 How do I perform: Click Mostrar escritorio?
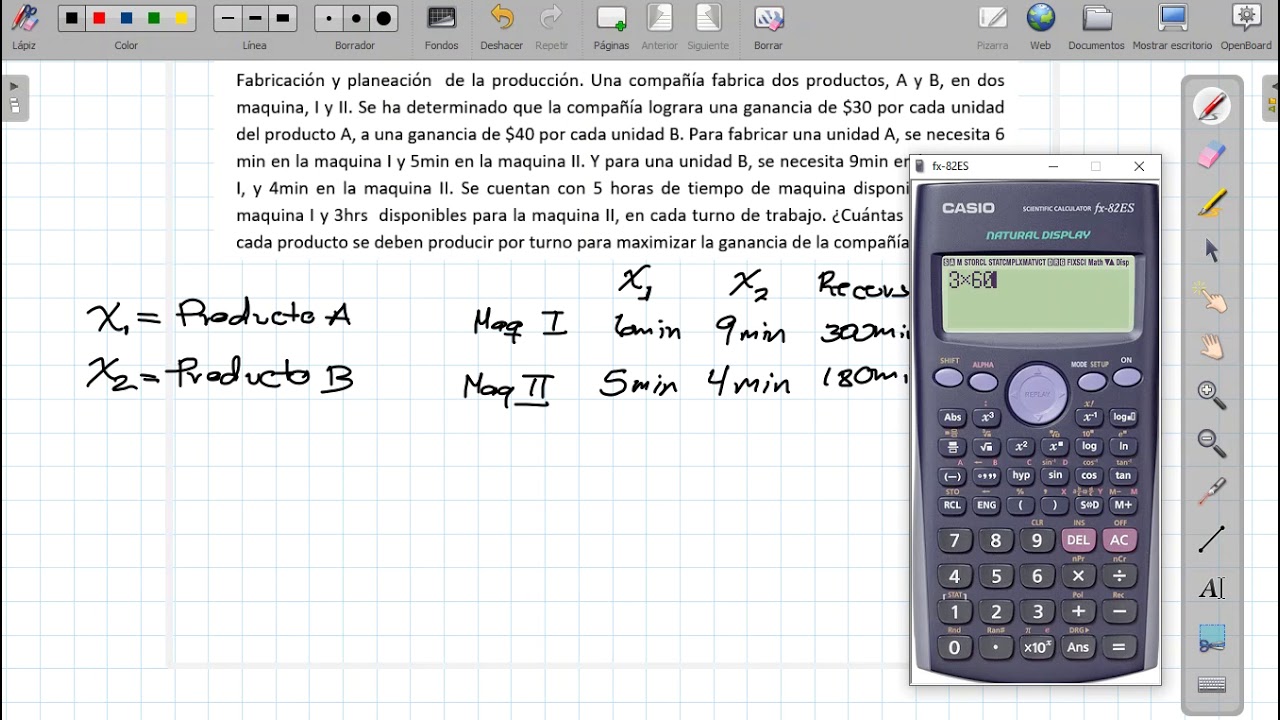point(1172,26)
